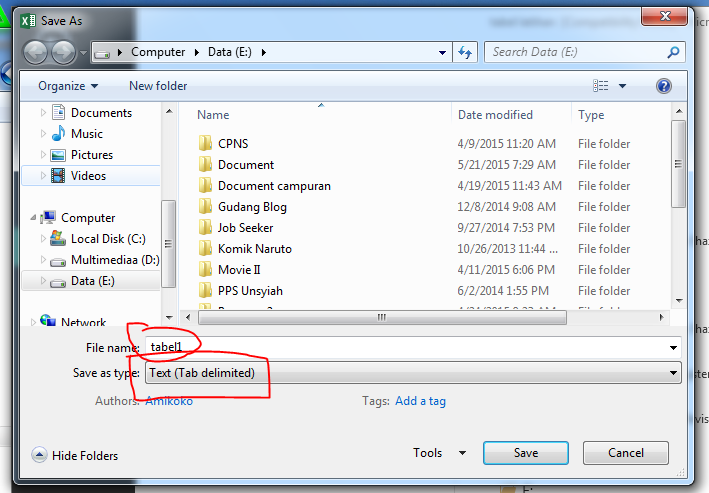Click the file list scroll down arrow
The height and width of the screenshot is (493, 709).
(679, 300)
